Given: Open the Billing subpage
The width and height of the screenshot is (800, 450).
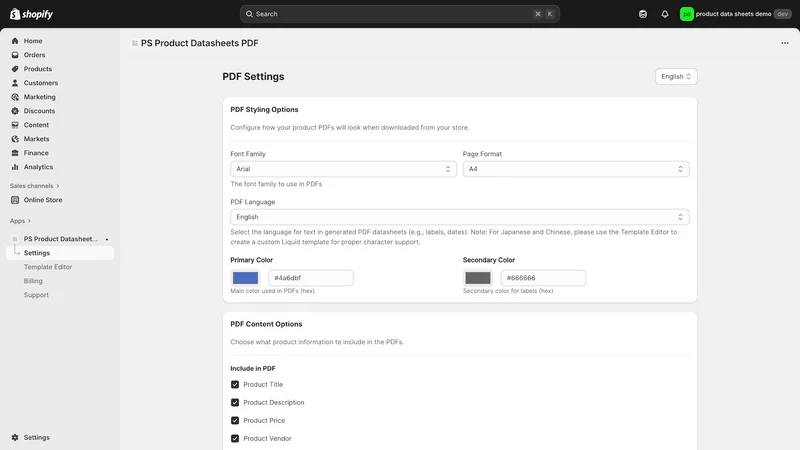Looking at the screenshot, I should click(x=33, y=281).
